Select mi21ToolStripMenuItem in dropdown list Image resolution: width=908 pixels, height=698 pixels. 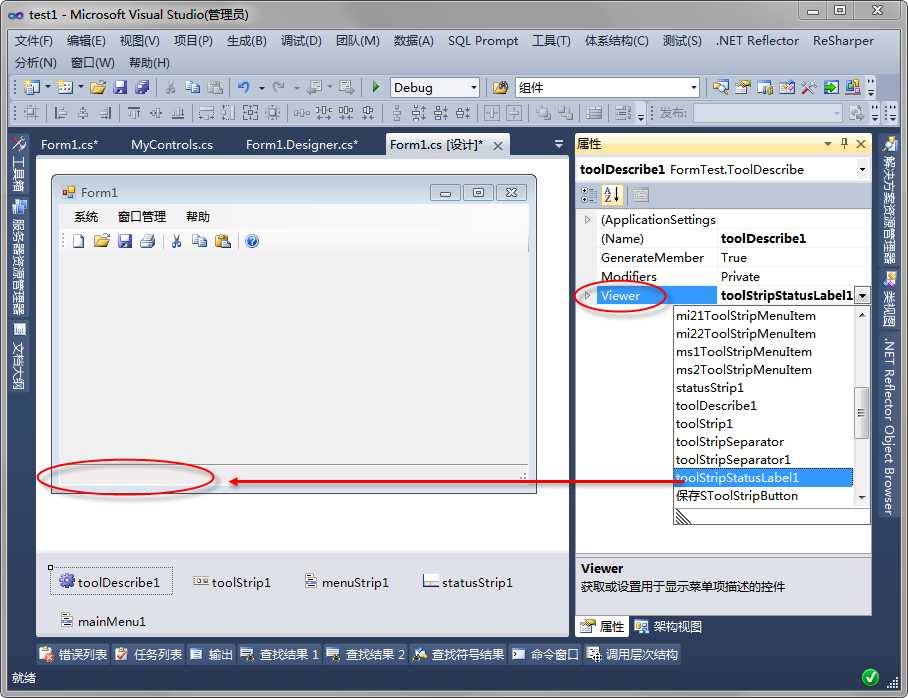coord(763,316)
